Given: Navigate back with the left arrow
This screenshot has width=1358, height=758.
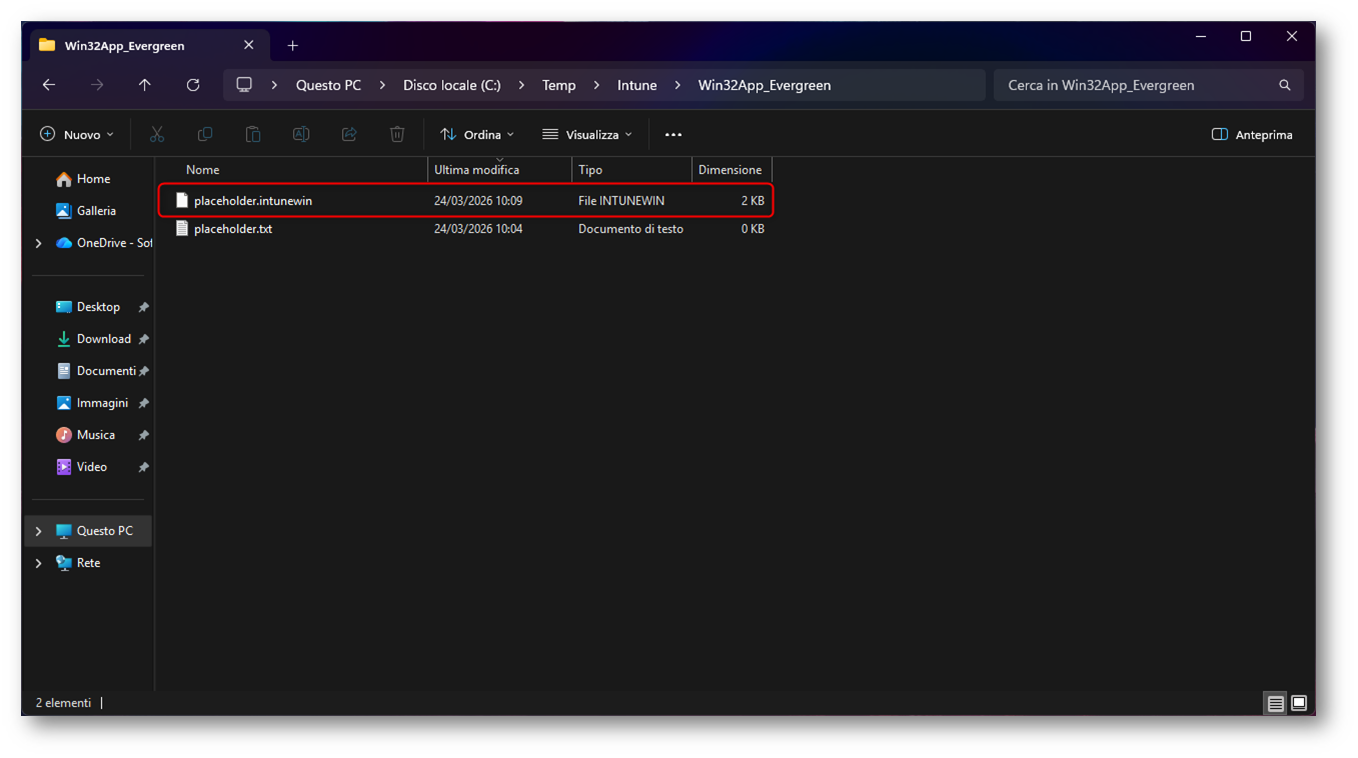Looking at the screenshot, I should tap(49, 85).
